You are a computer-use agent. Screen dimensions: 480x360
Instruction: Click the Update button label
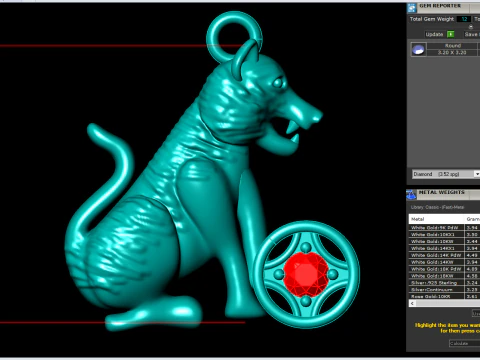coord(434,34)
